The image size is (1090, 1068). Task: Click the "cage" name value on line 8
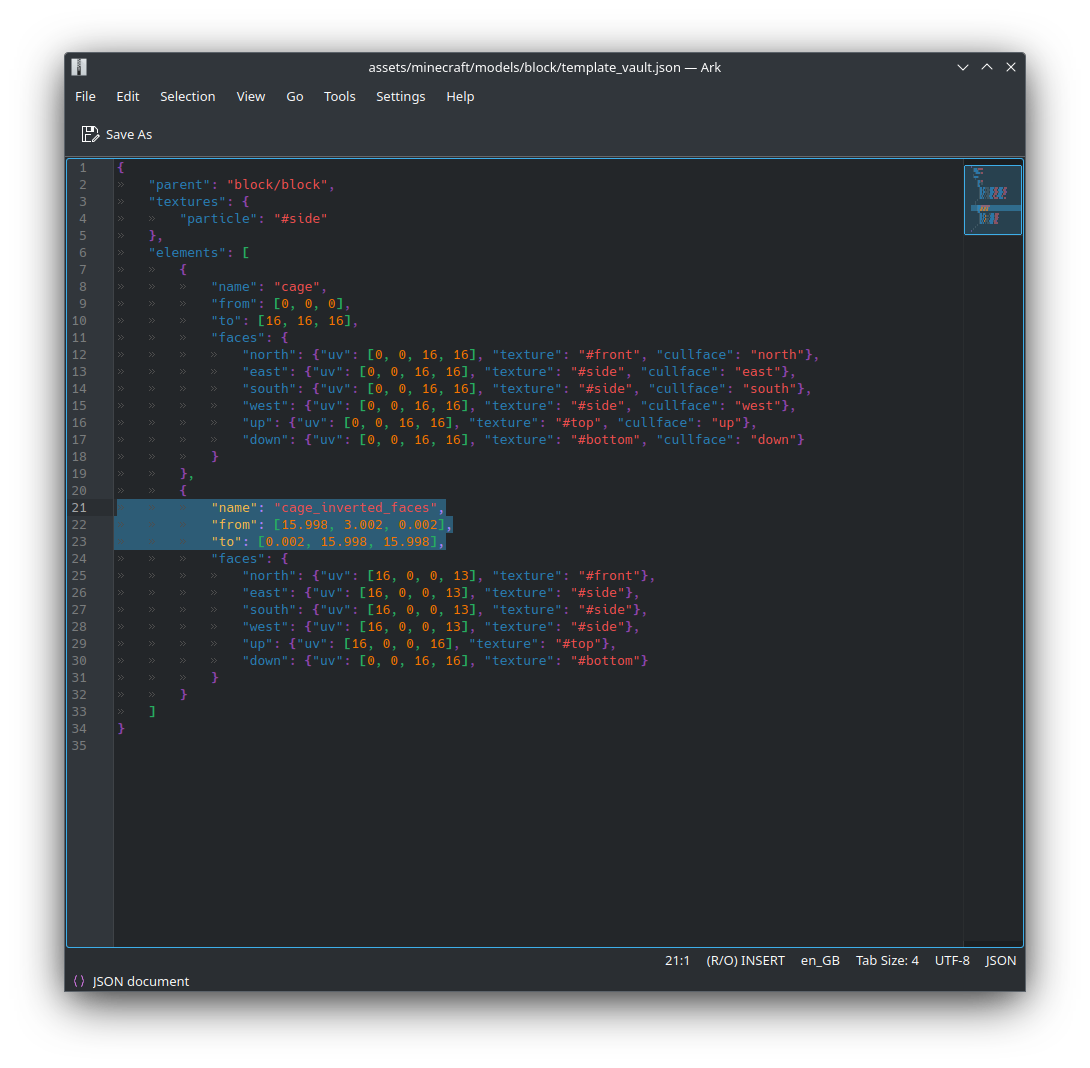pos(297,287)
